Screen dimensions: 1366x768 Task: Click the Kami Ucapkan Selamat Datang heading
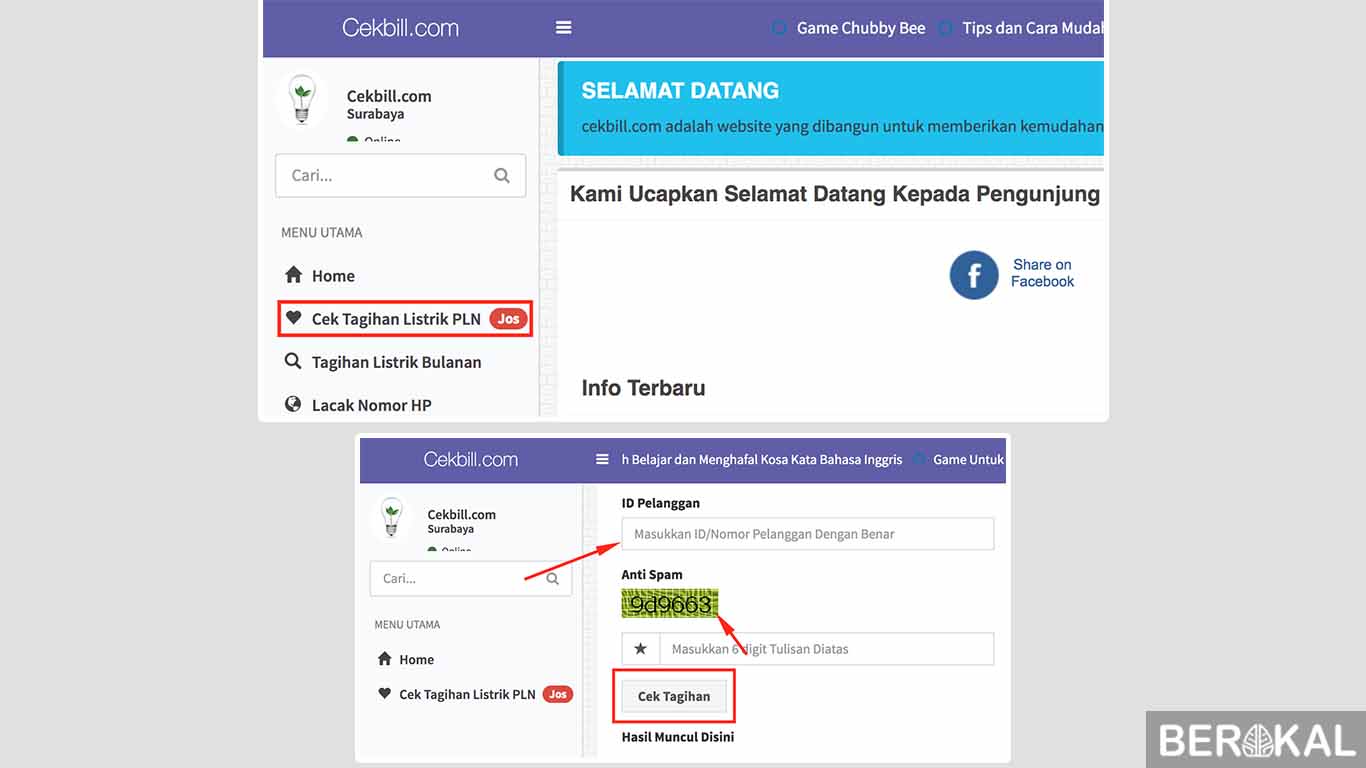click(x=835, y=194)
